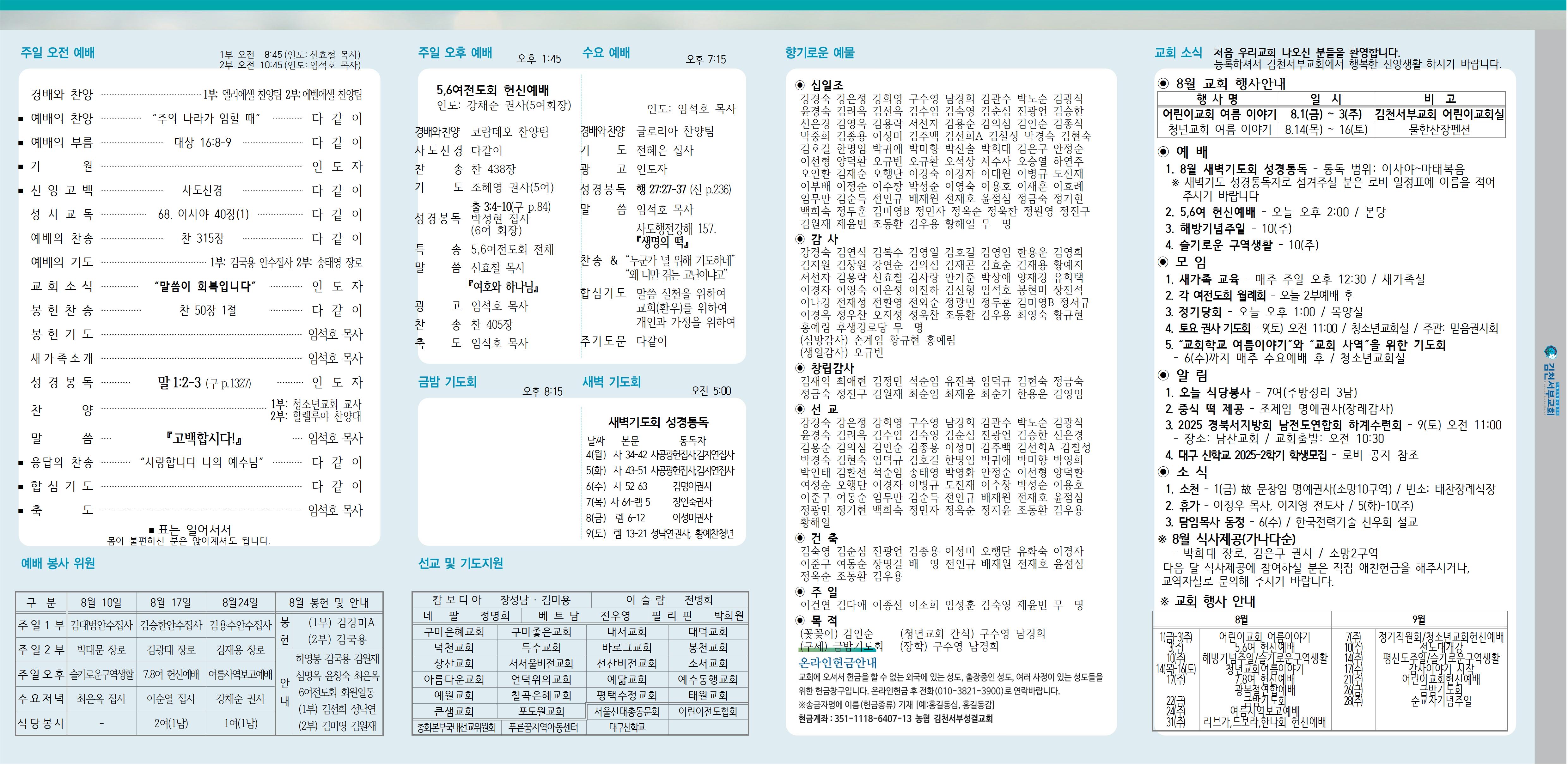Select the '금밤 기도회' heading
This screenshot has width=1568, height=765.
[x=448, y=382]
